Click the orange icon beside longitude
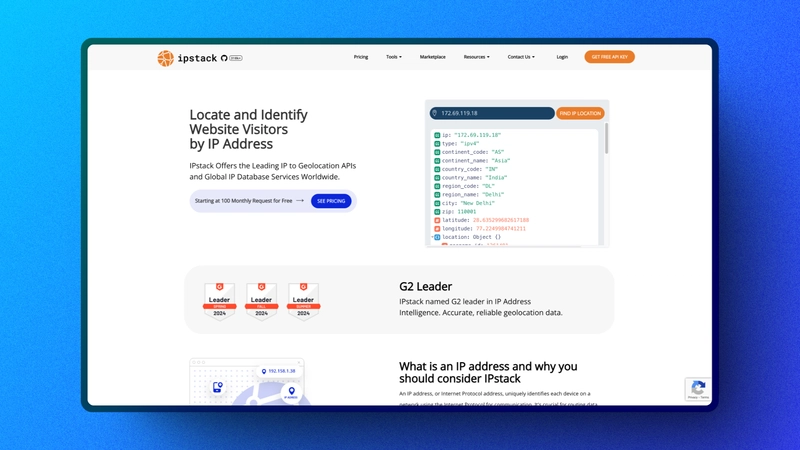Image resolution: width=800 pixels, height=450 pixels. click(437, 229)
